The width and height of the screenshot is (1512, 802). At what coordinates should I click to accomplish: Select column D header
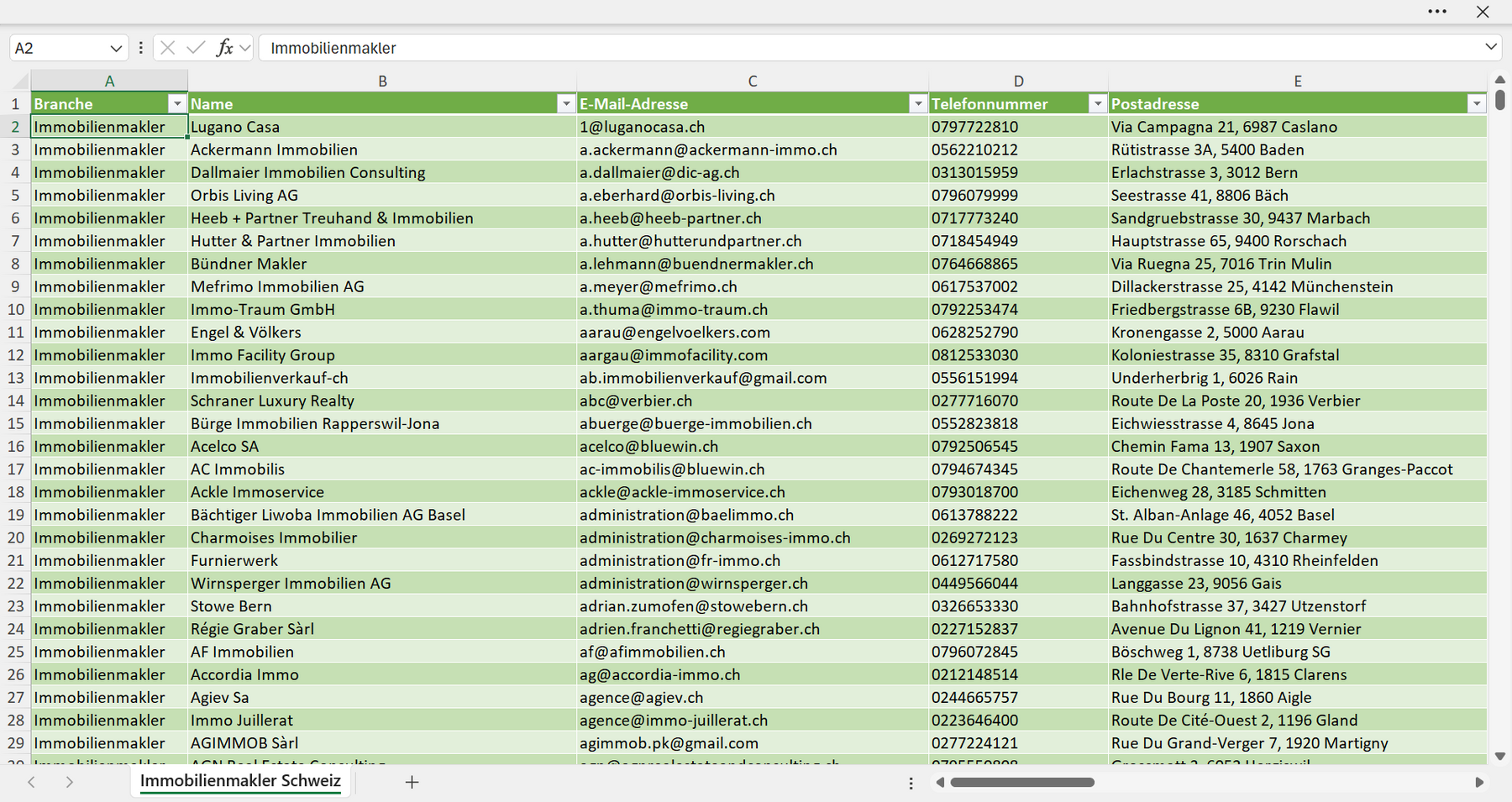(x=1018, y=81)
